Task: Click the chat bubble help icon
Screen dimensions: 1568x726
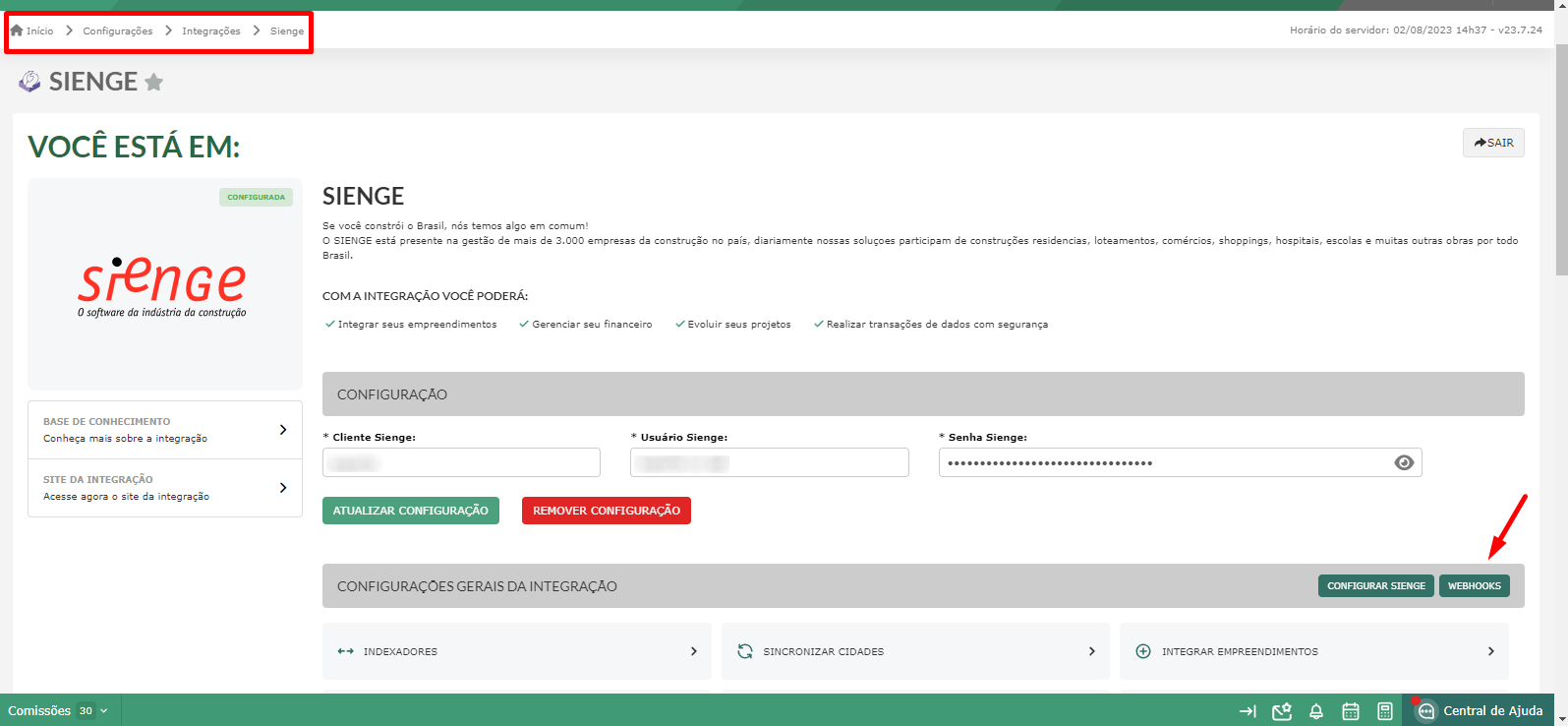Action: pos(1426,711)
